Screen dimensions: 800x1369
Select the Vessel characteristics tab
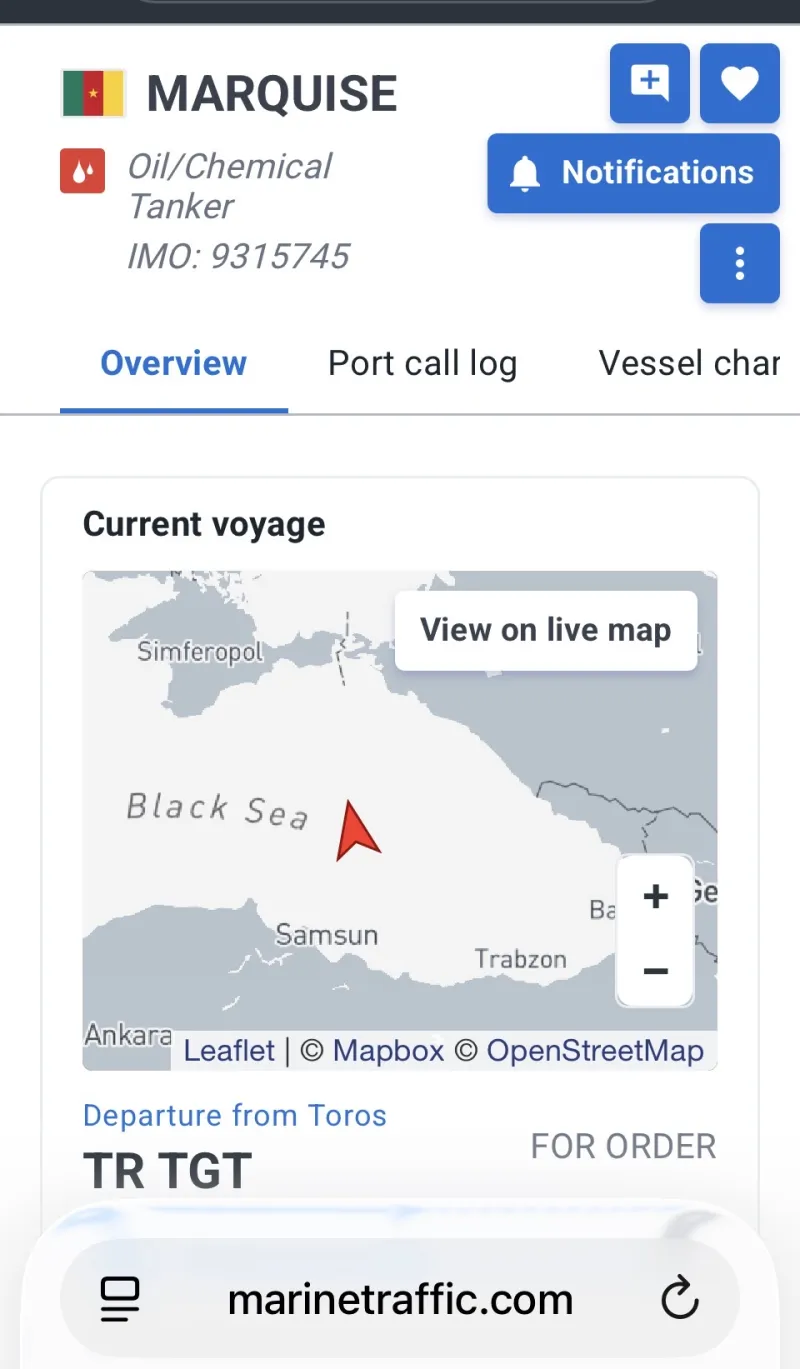688,363
